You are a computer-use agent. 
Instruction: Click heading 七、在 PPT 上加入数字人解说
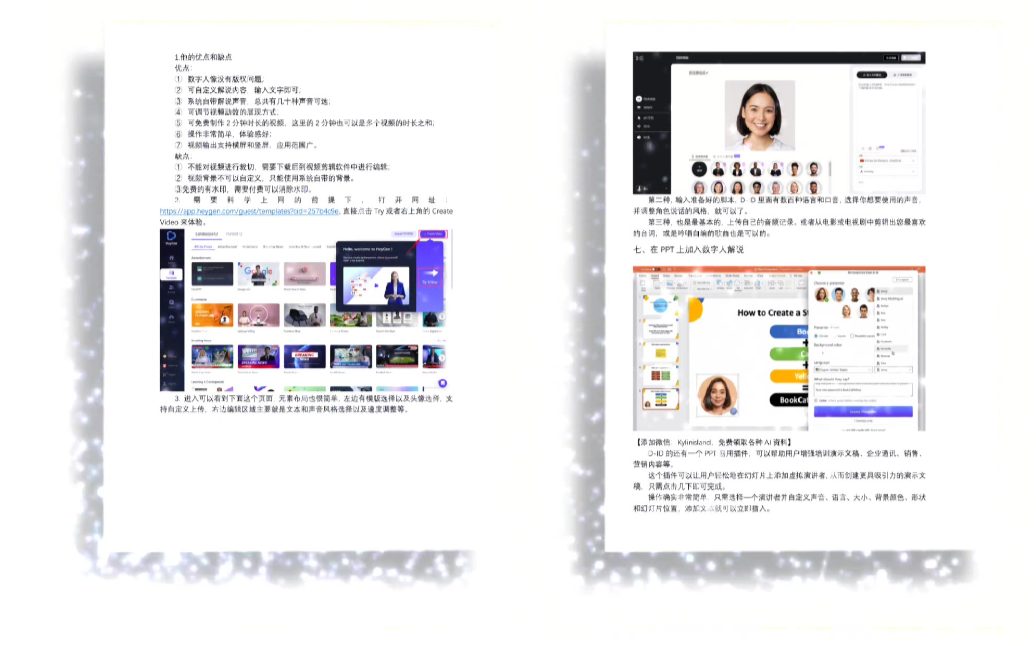coord(688,250)
